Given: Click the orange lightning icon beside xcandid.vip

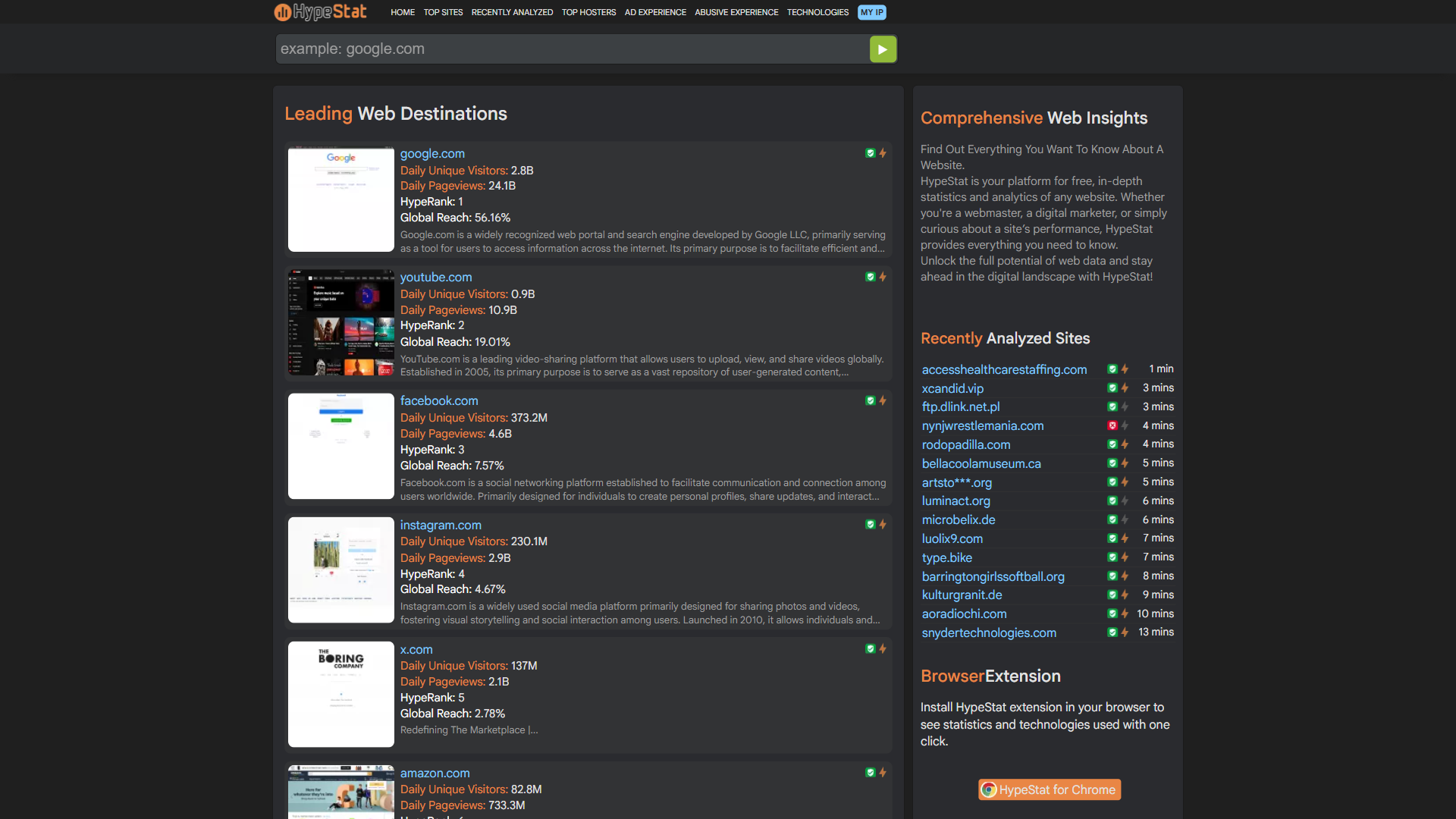Looking at the screenshot, I should [x=1125, y=388].
